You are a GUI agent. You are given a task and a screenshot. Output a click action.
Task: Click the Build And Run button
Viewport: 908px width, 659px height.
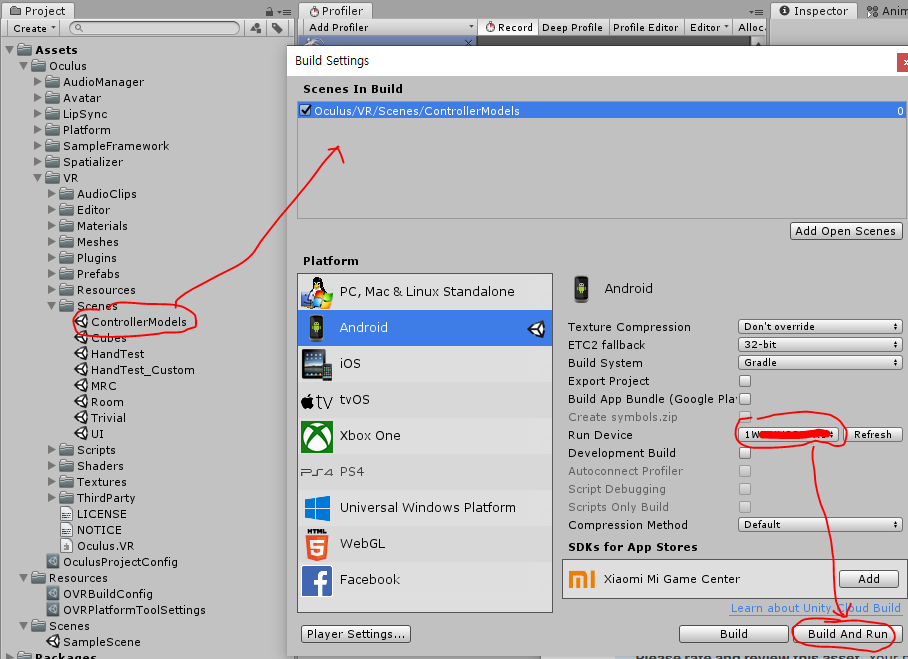(x=847, y=634)
